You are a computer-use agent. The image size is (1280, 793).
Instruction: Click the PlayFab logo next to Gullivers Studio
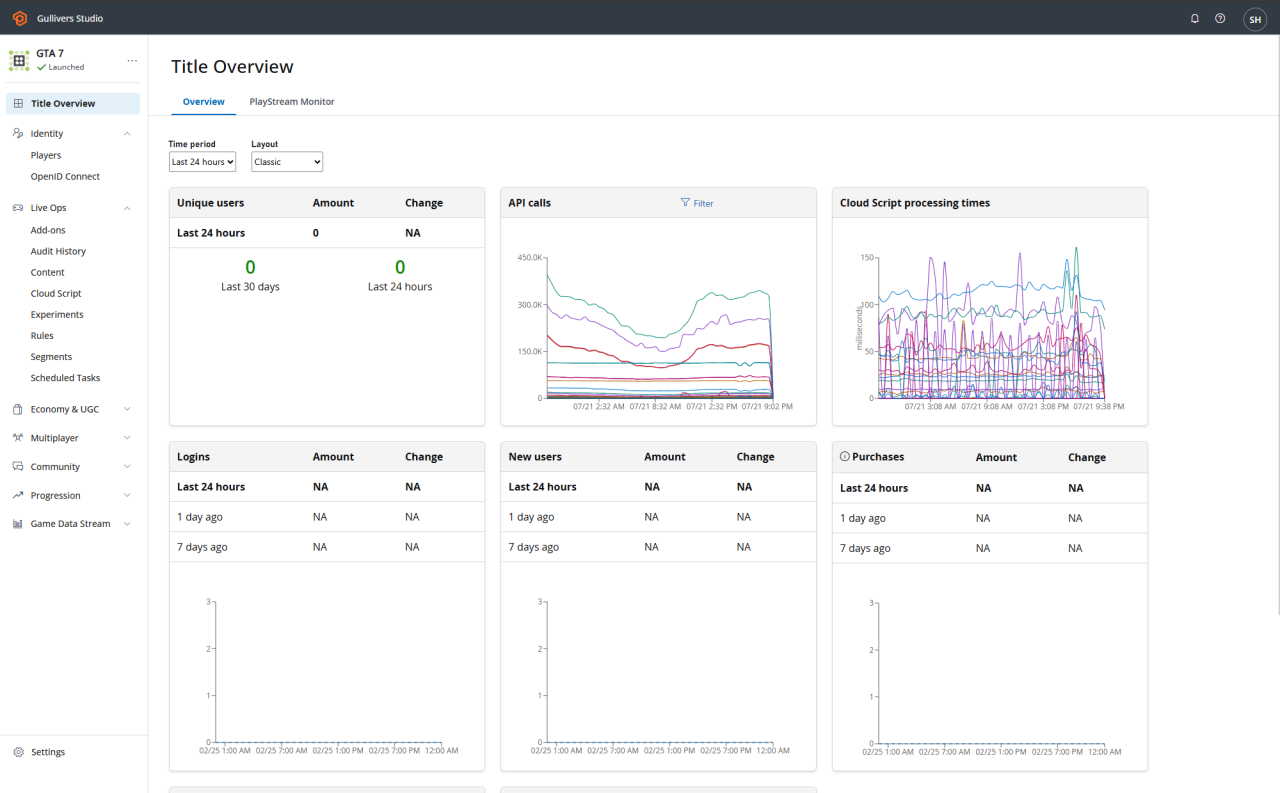point(19,17)
